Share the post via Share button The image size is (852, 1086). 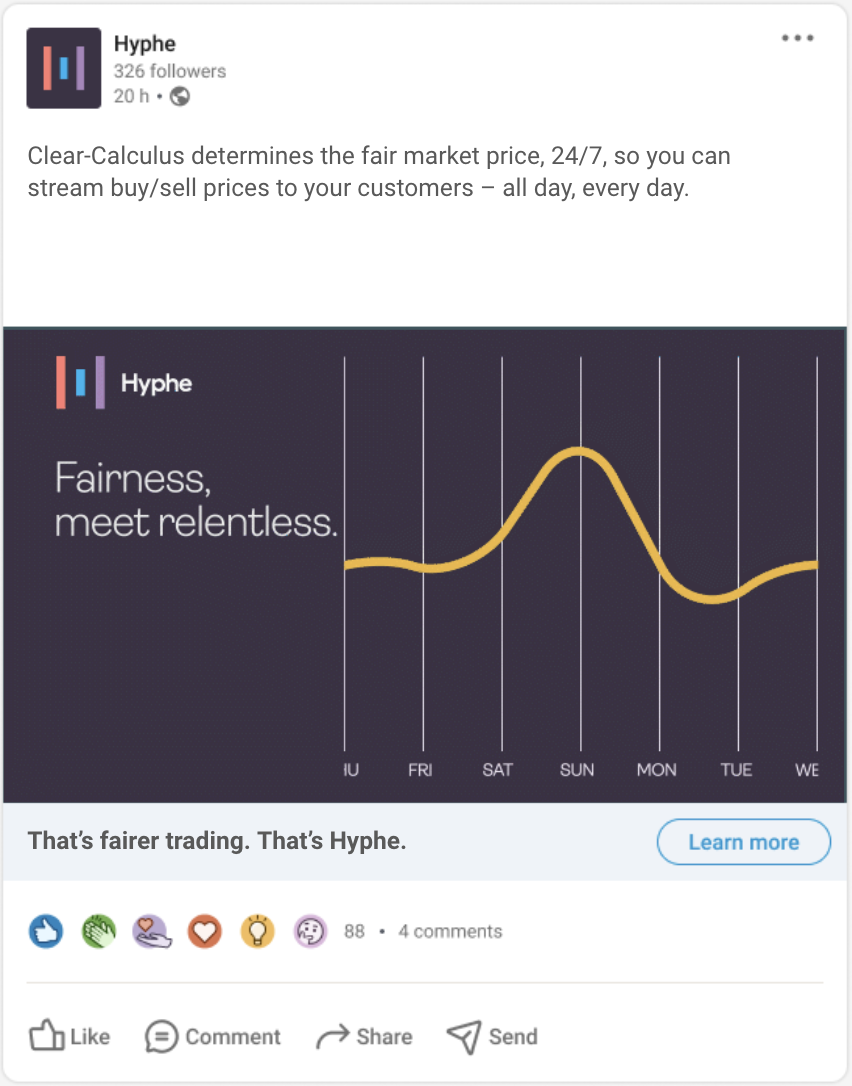tap(364, 1036)
